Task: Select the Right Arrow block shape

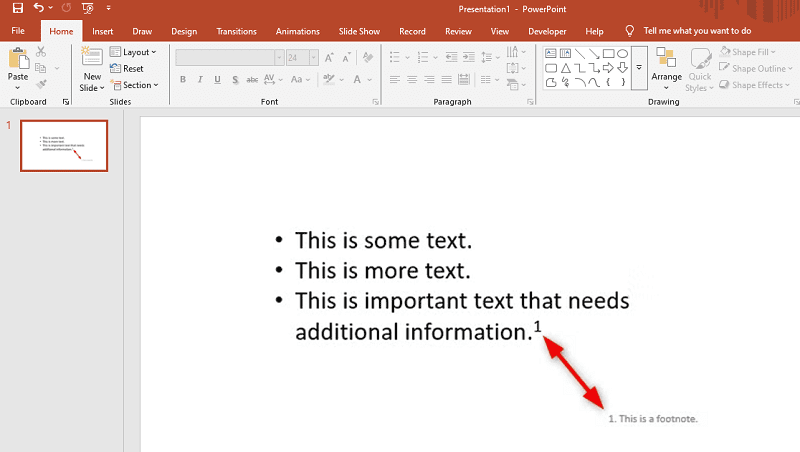Action: click(x=608, y=67)
